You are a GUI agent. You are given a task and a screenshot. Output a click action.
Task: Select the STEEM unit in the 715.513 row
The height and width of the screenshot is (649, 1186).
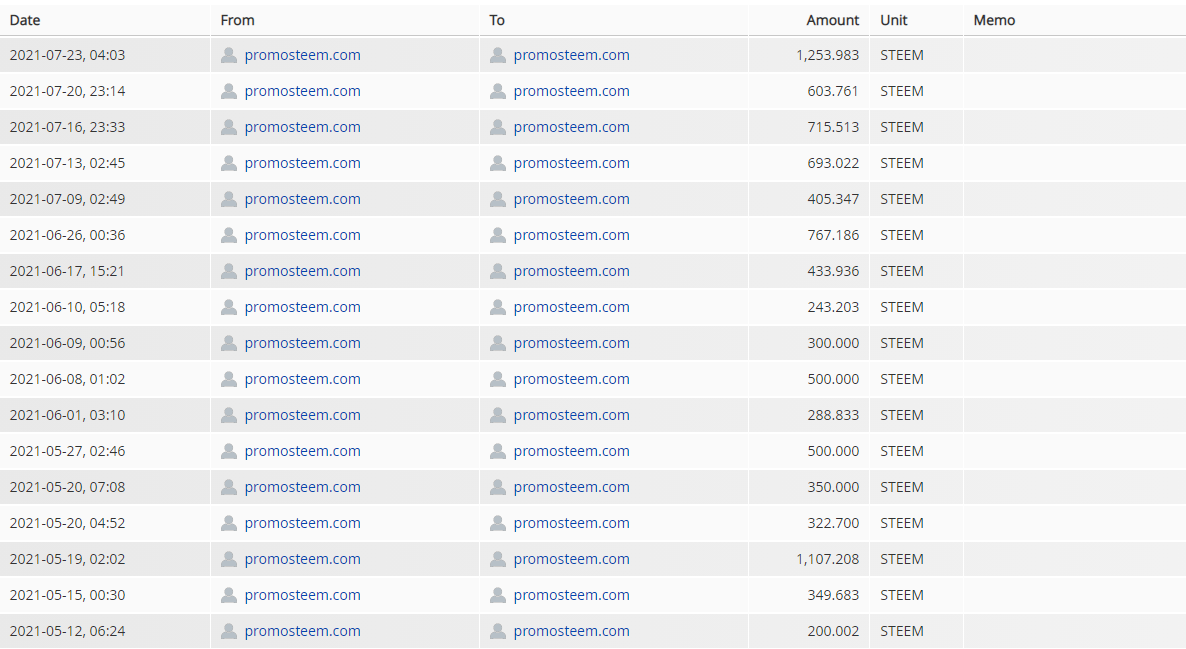pos(902,127)
